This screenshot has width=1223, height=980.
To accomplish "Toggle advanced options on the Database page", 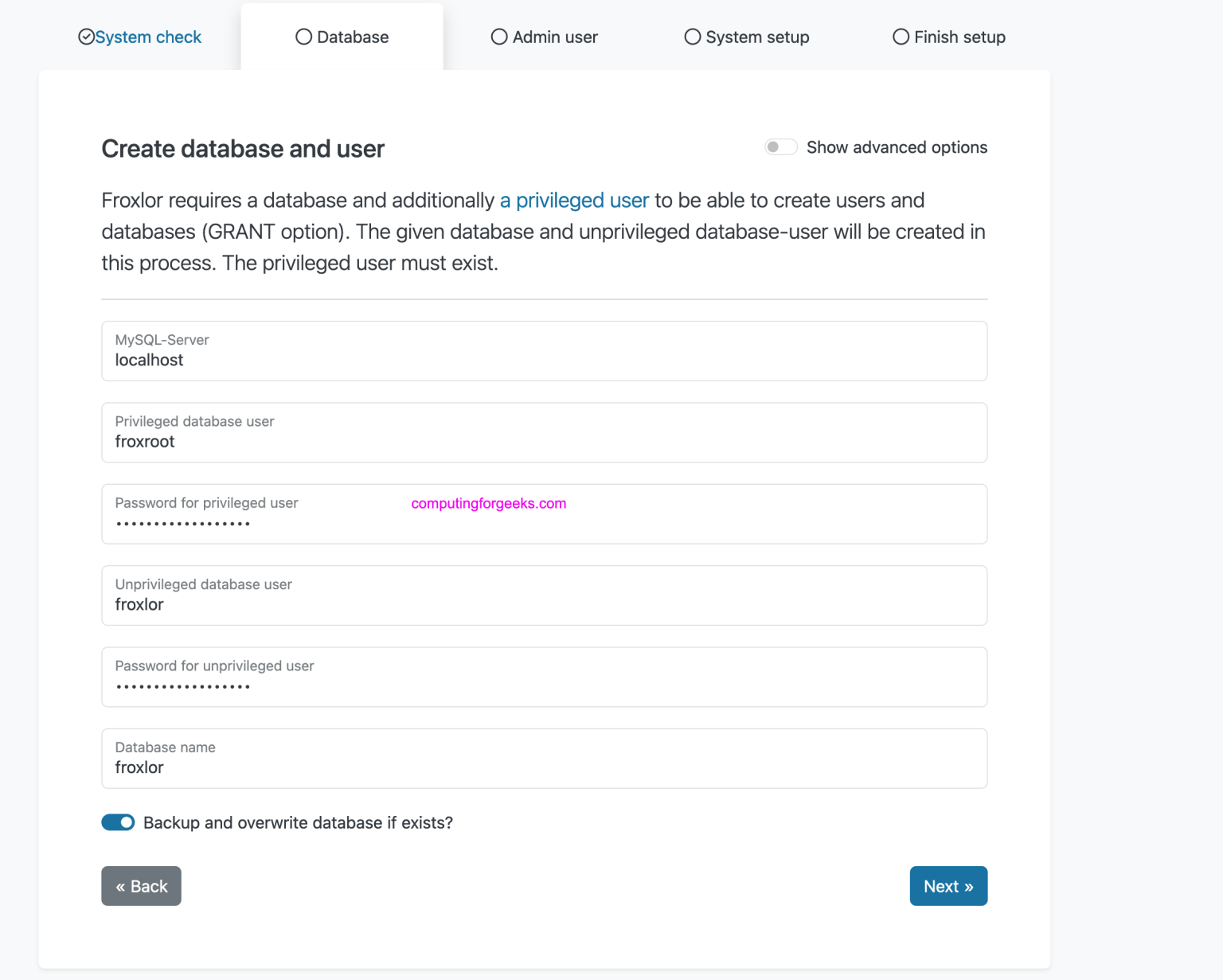I will click(780, 146).
